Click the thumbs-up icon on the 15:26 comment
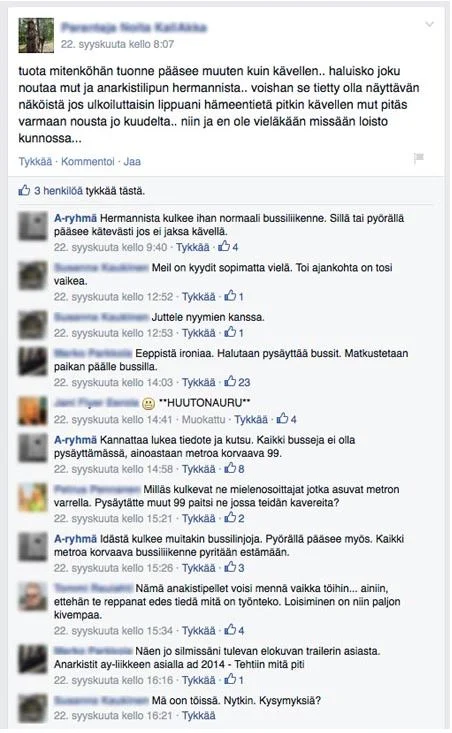Screen dimensions: 452x733 230,568
